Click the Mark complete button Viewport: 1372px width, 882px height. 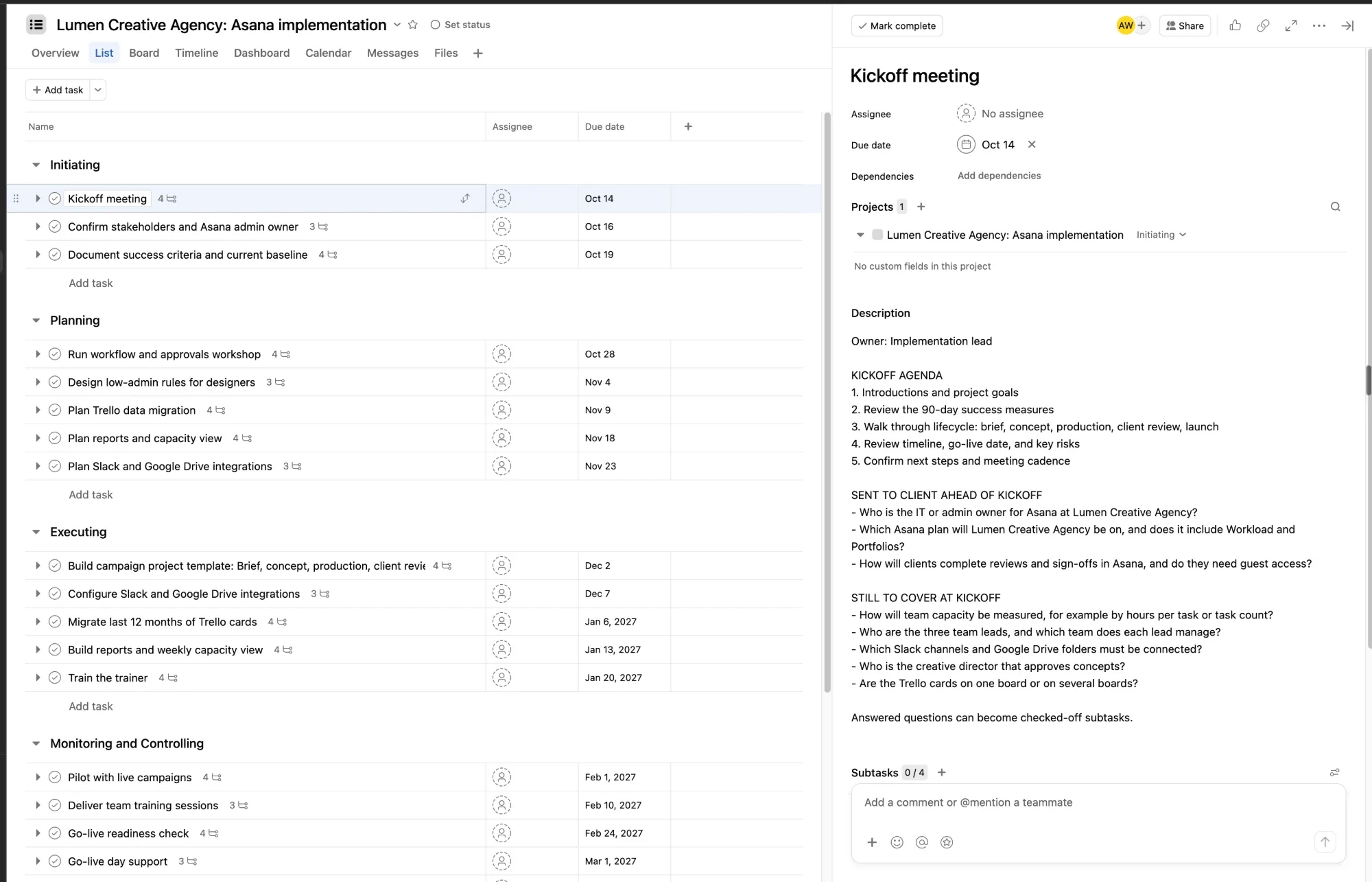pyautogui.click(x=897, y=25)
